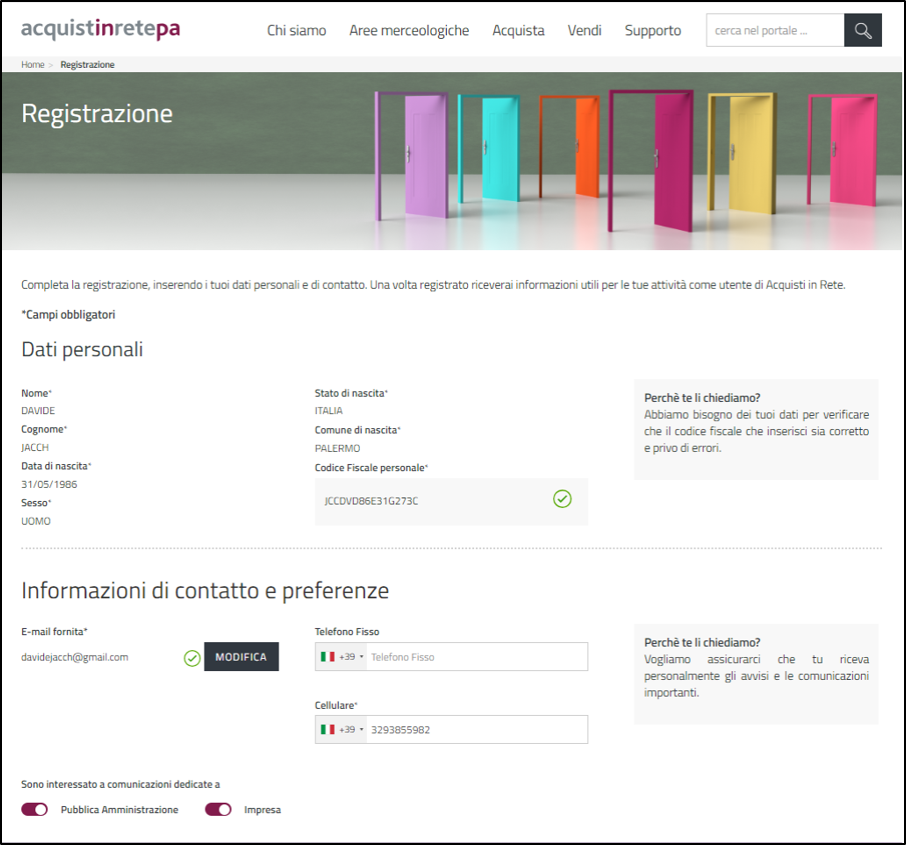Image resolution: width=906 pixels, height=845 pixels.
Task: Click green checkmark beside Codice Fiscale
Action: tap(562, 499)
